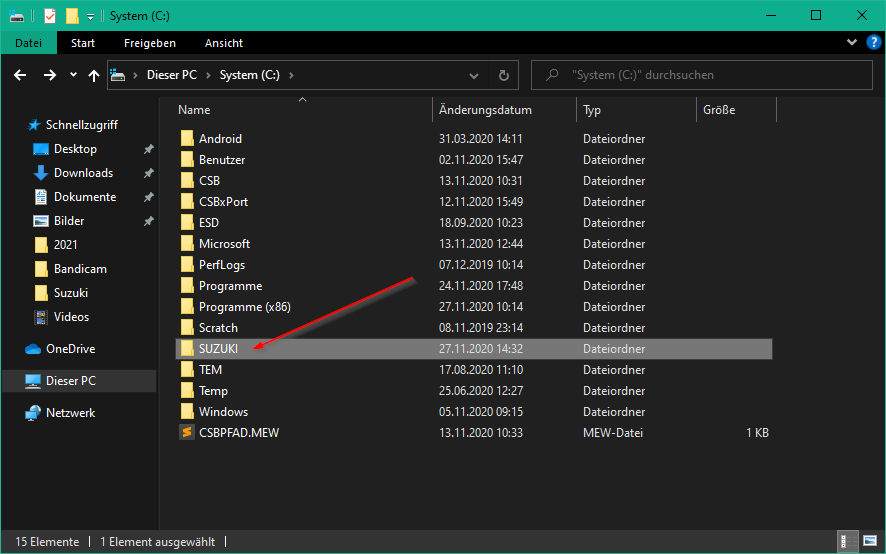Unpin Bilder using its pin icon

click(149, 221)
